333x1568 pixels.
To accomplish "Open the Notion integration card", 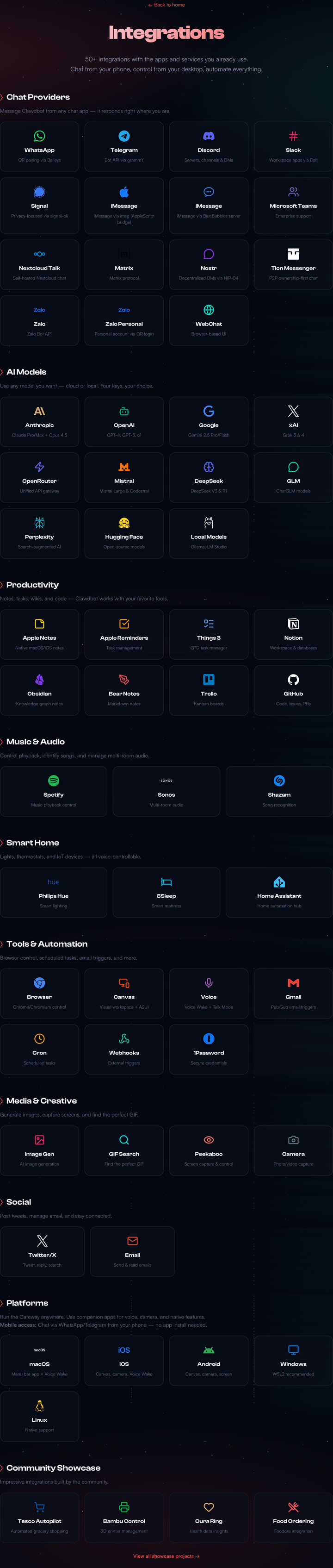I will 293,634.
